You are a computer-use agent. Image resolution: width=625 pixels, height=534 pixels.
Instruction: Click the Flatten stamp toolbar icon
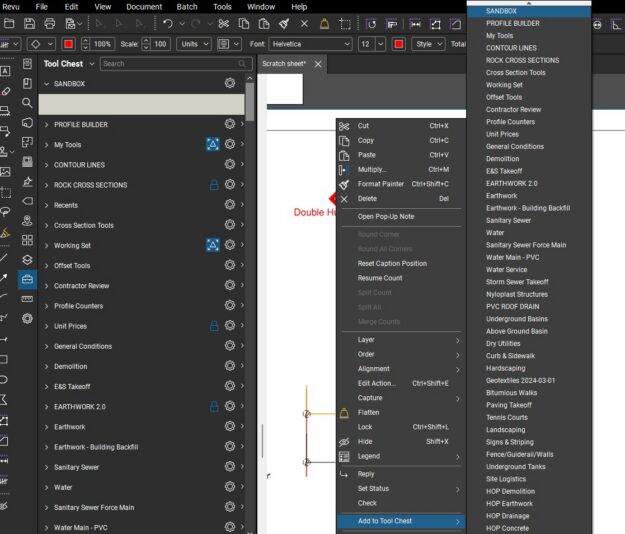click(x=324, y=24)
